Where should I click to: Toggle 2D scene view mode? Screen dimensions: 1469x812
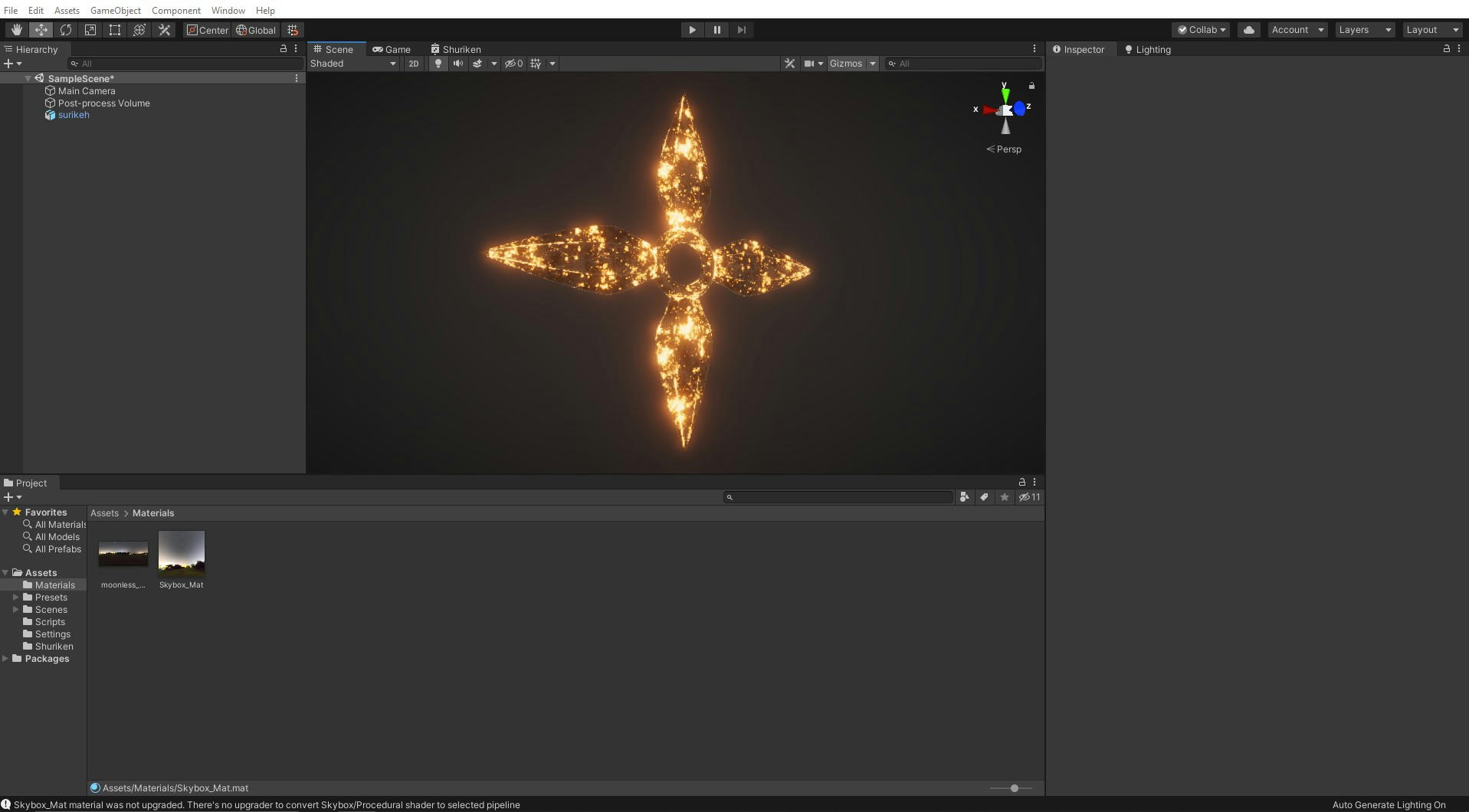pyautogui.click(x=413, y=64)
